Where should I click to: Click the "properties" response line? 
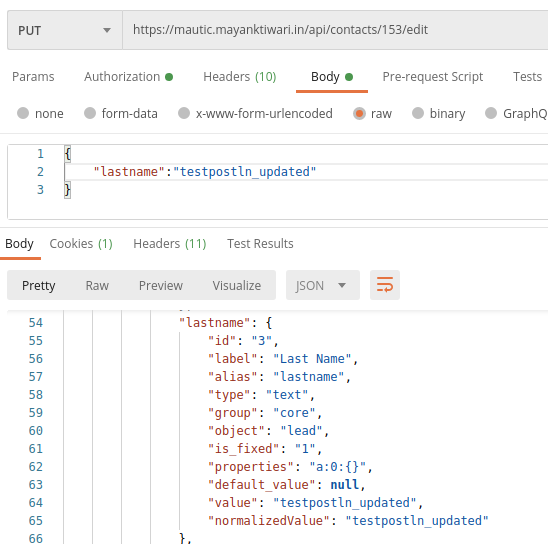tap(290, 467)
